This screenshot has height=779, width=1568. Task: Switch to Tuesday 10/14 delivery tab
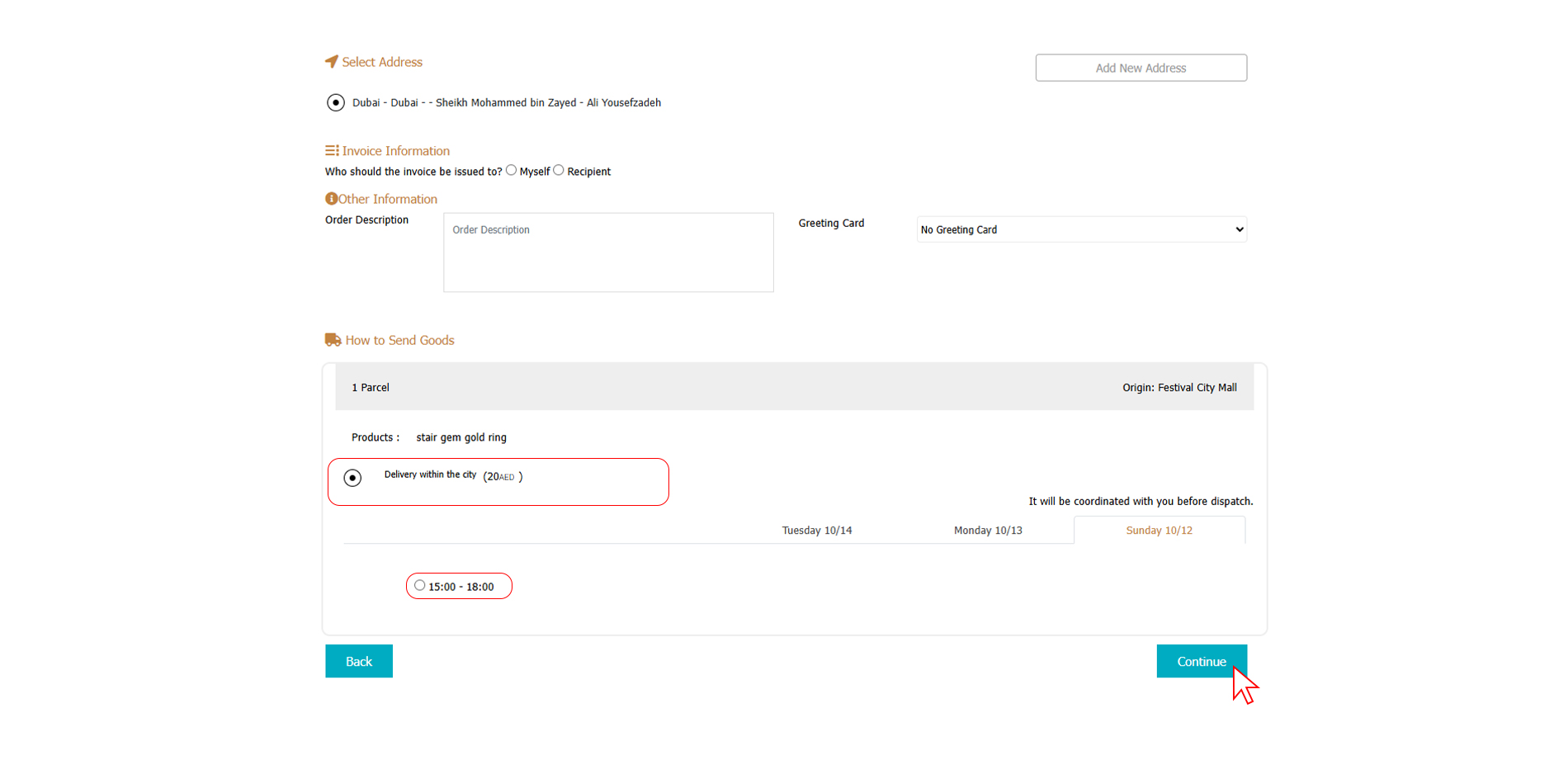(x=816, y=531)
